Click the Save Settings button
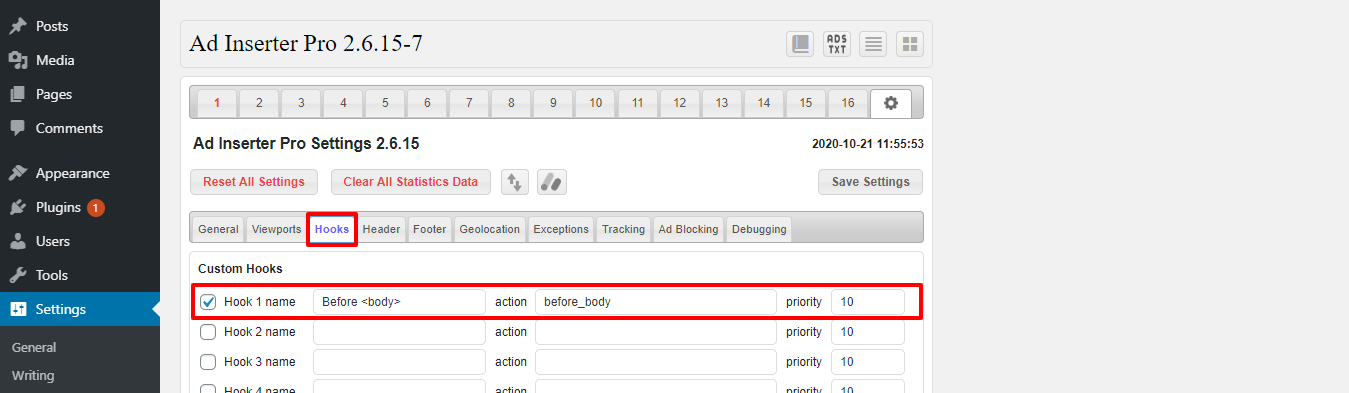The height and width of the screenshot is (393, 1349). tap(870, 182)
